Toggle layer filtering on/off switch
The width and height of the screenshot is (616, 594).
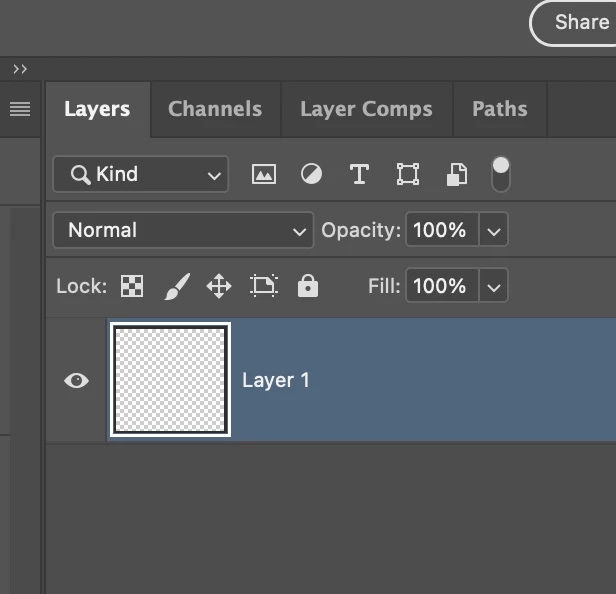click(x=500, y=174)
